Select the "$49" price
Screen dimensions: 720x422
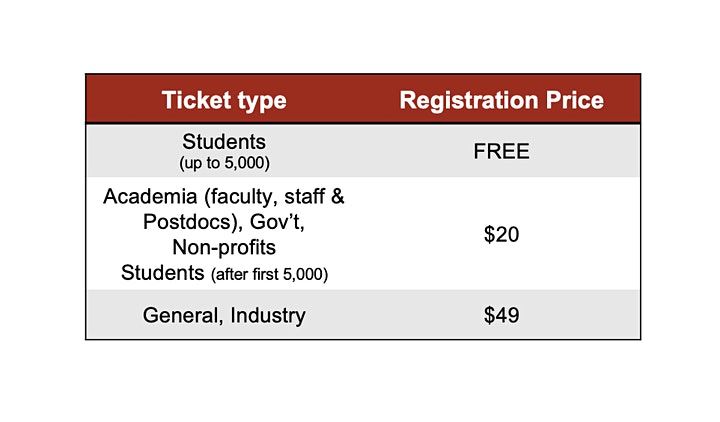coord(501,316)
